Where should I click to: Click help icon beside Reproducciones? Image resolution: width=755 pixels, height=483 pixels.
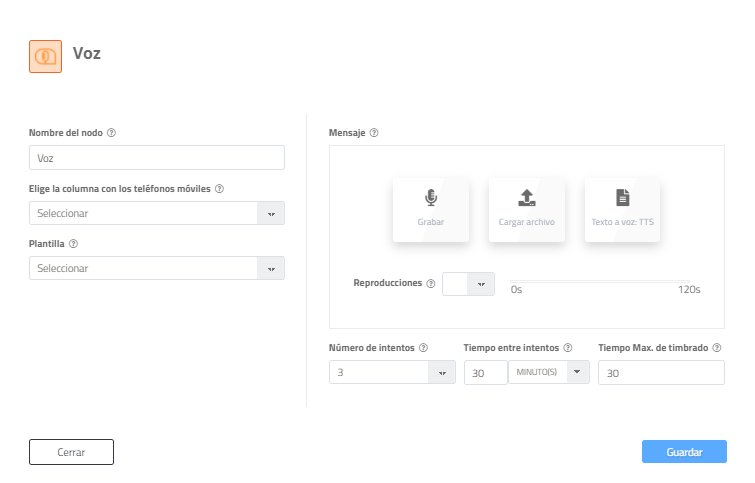pos(431,283)
